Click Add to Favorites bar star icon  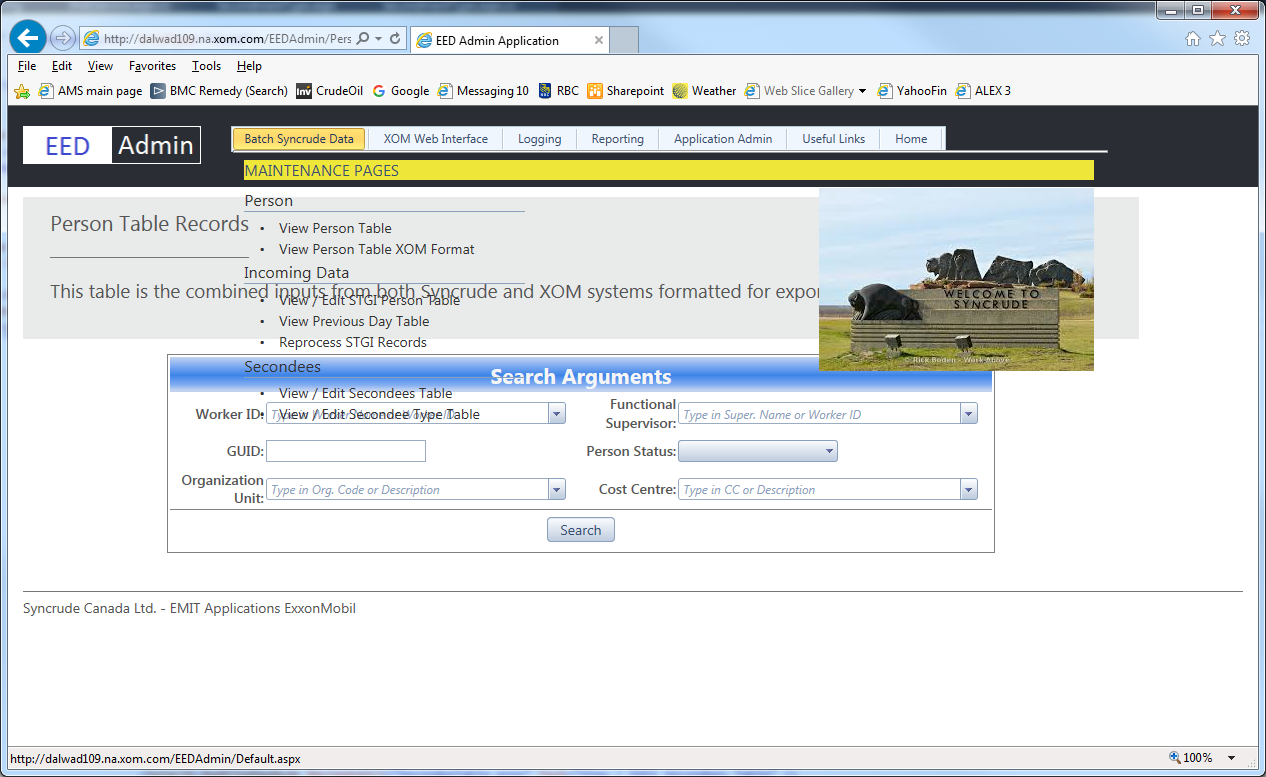[22, 91]
